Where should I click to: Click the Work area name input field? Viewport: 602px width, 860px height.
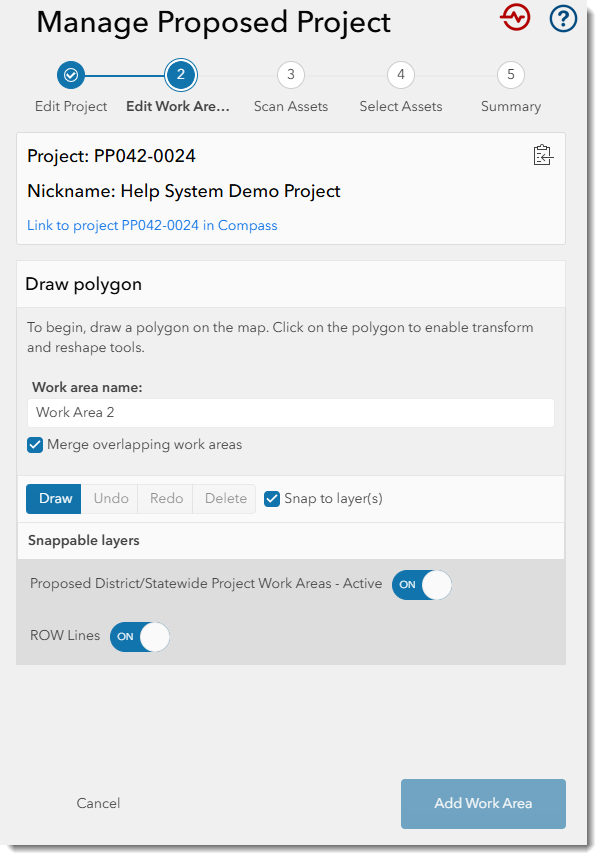(291, 412)
